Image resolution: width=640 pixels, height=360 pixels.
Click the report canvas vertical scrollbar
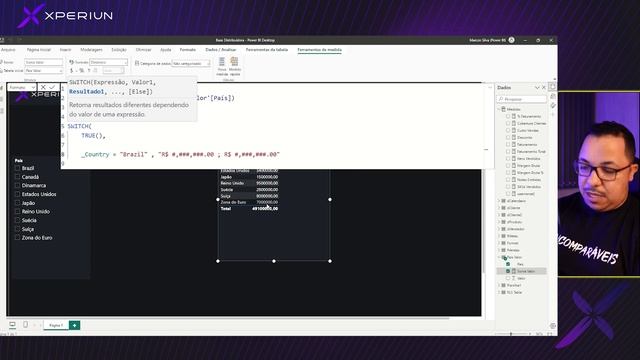(484, 220)
